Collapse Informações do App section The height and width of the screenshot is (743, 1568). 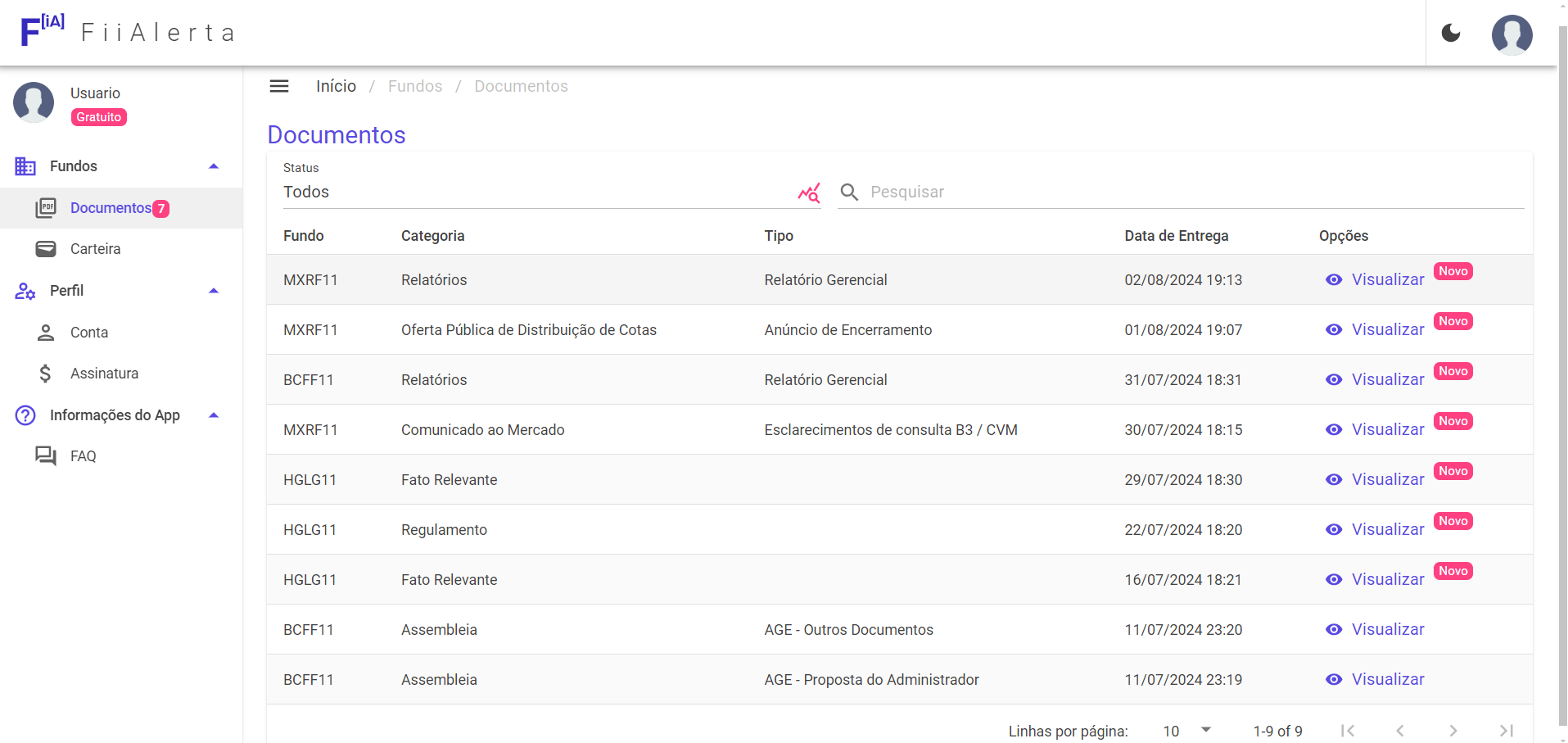tap(214, 415)
